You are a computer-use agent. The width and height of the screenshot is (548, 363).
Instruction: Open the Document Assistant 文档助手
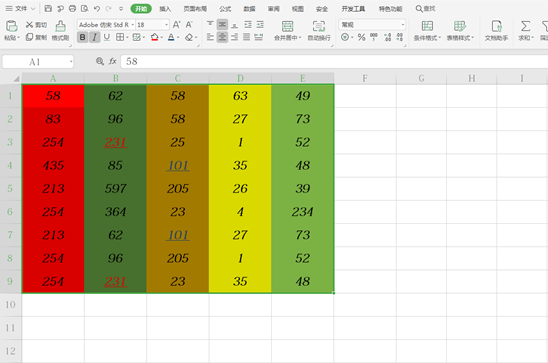click(x=496, y=30)
